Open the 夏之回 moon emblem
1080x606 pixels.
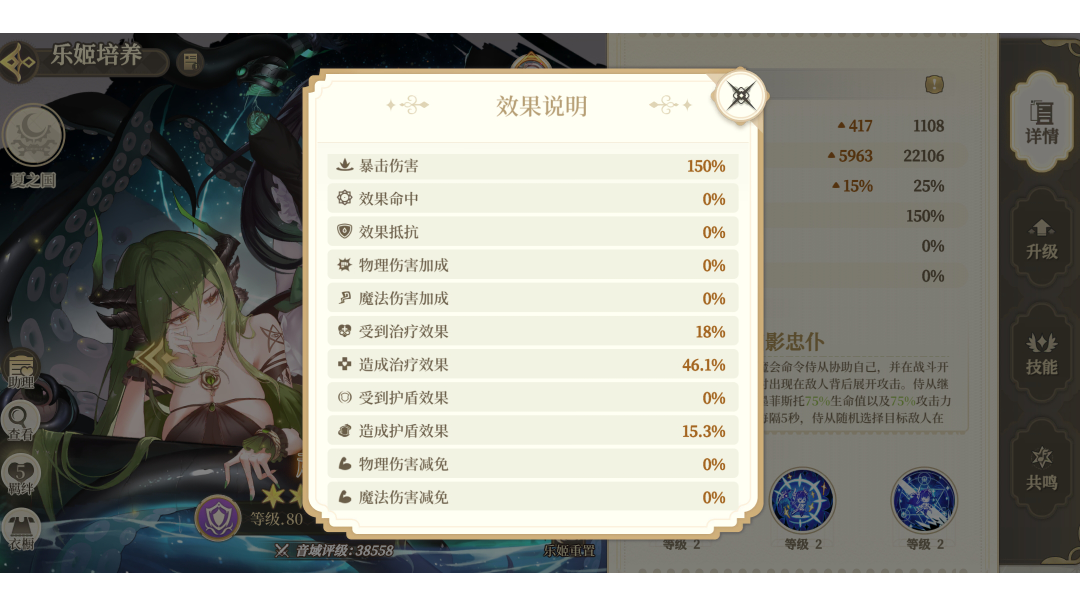(x=34, y=137)
